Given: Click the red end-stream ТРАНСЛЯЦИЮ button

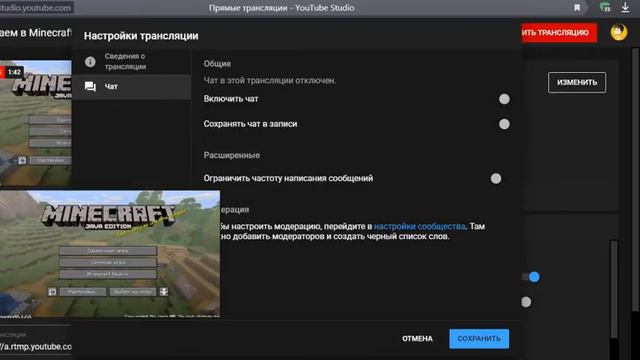Looking at the screenshot, I should 559,33.
